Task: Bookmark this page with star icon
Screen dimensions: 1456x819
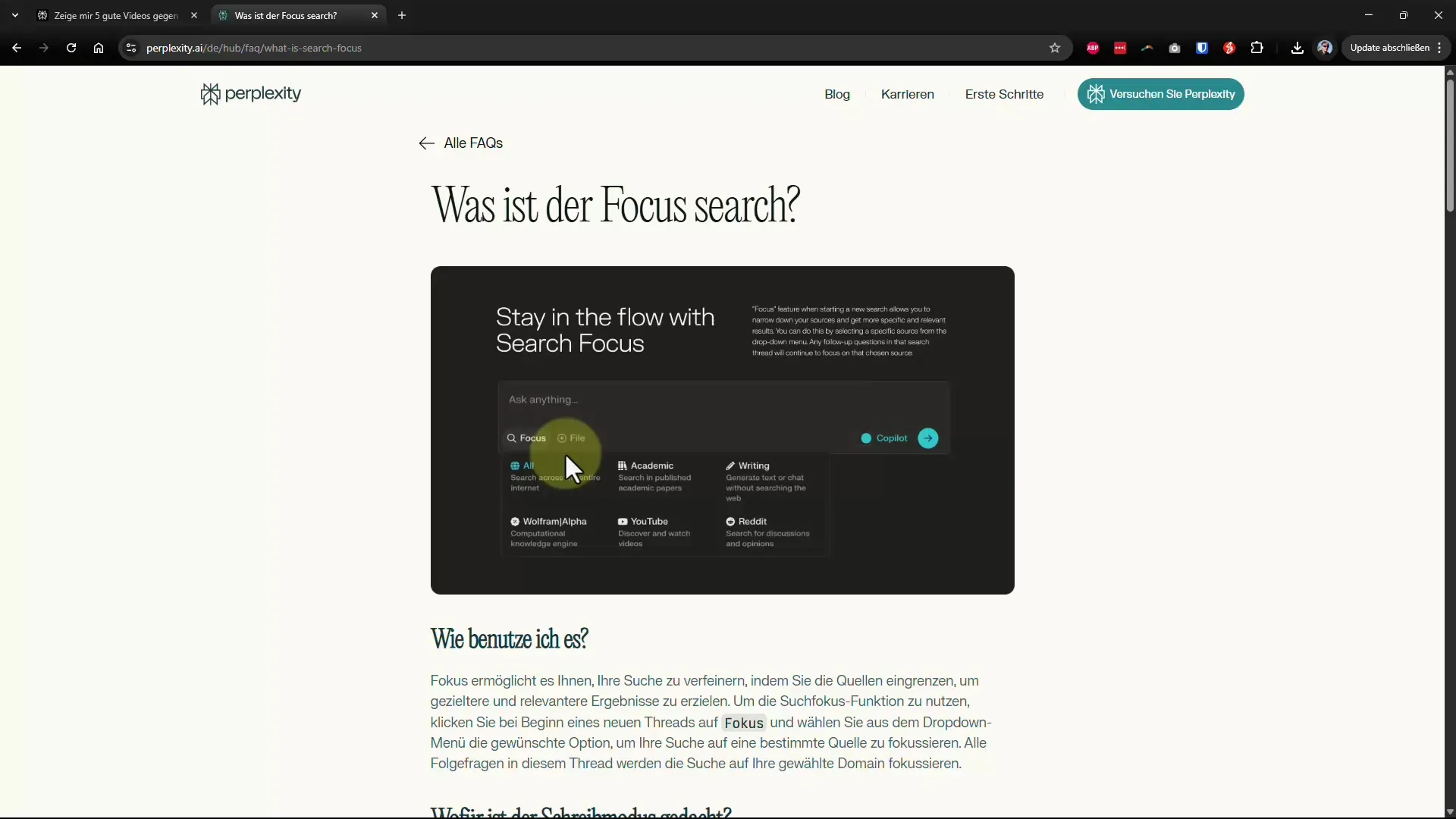Action: [1055, 48]
